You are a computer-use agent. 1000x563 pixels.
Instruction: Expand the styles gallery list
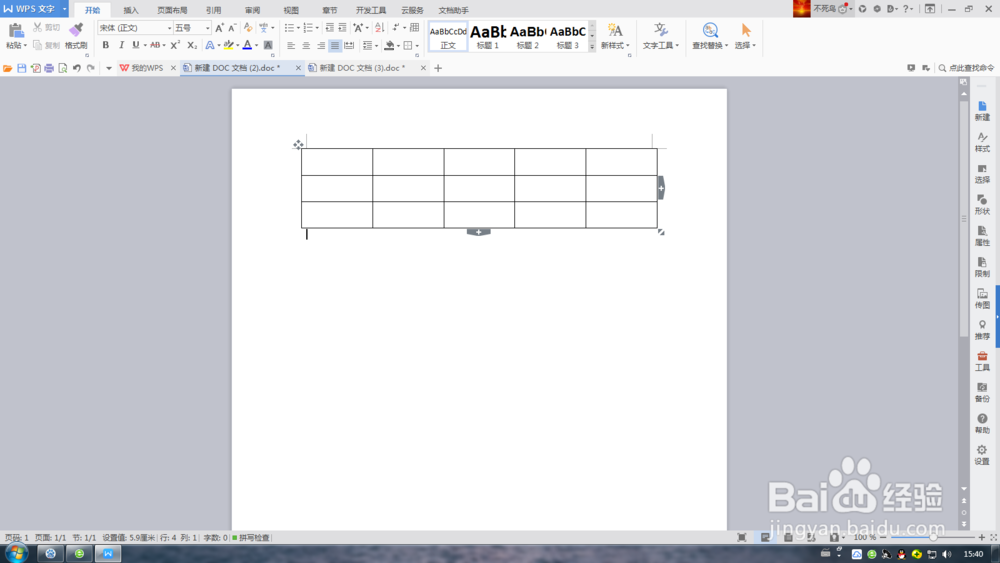[x=592, y=47]
